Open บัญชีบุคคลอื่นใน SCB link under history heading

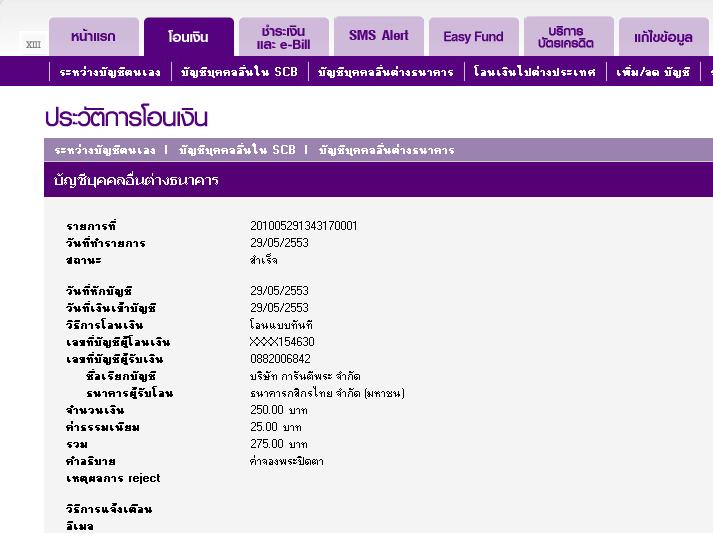[237, 150]
